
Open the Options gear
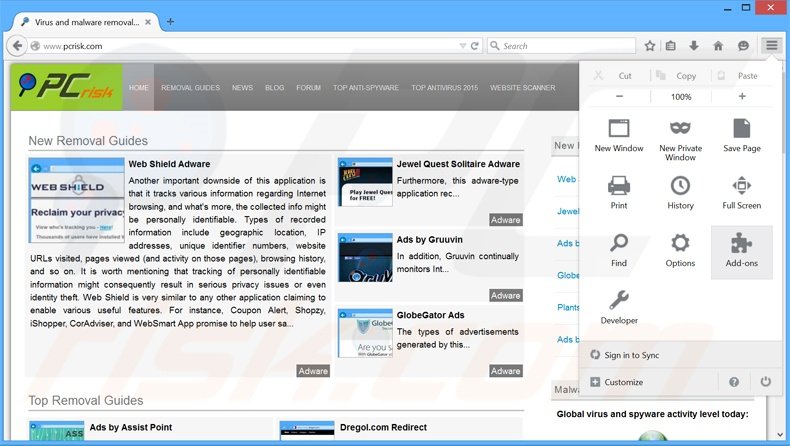tap(680, 251)
